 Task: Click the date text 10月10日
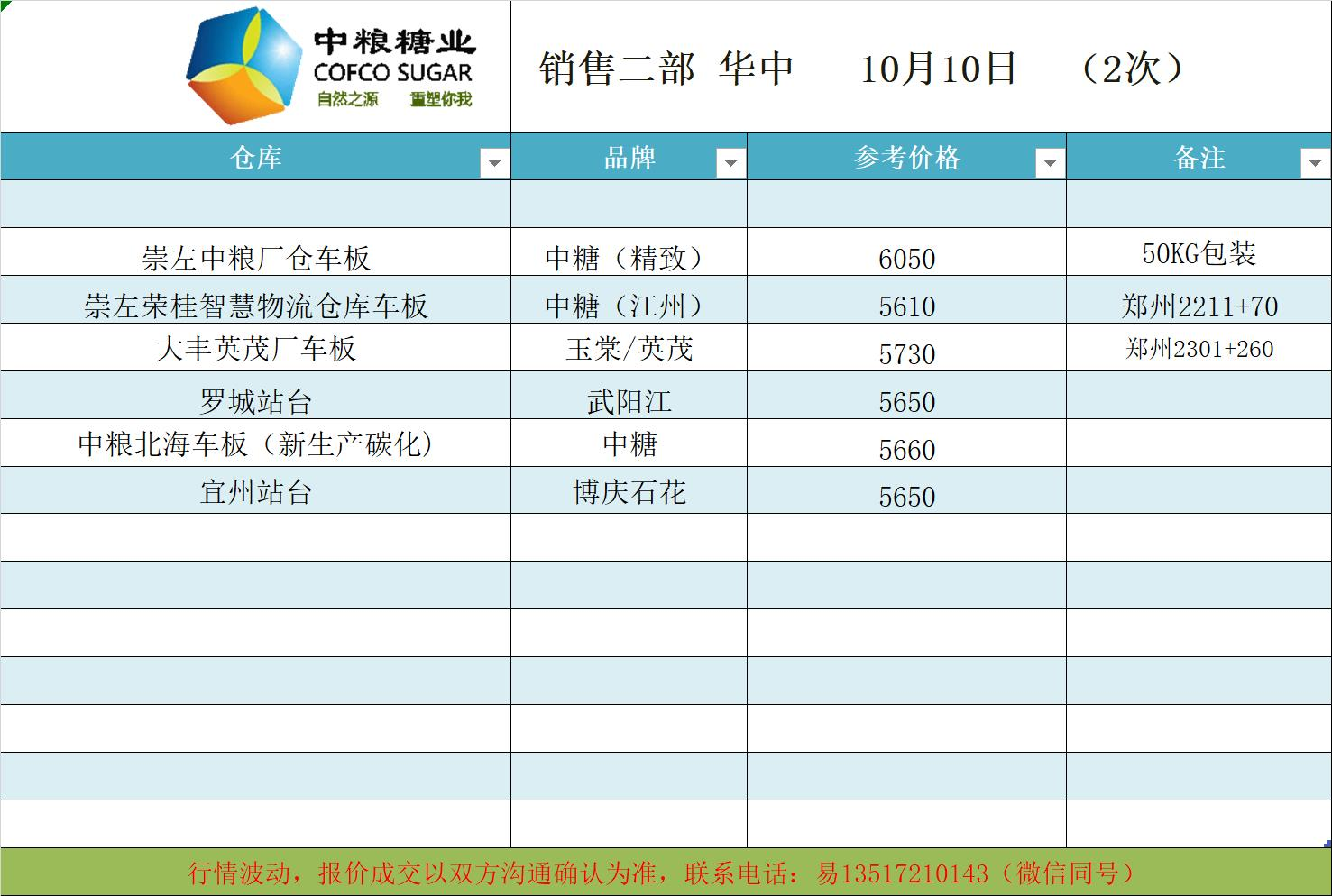[x=938, y=69]
